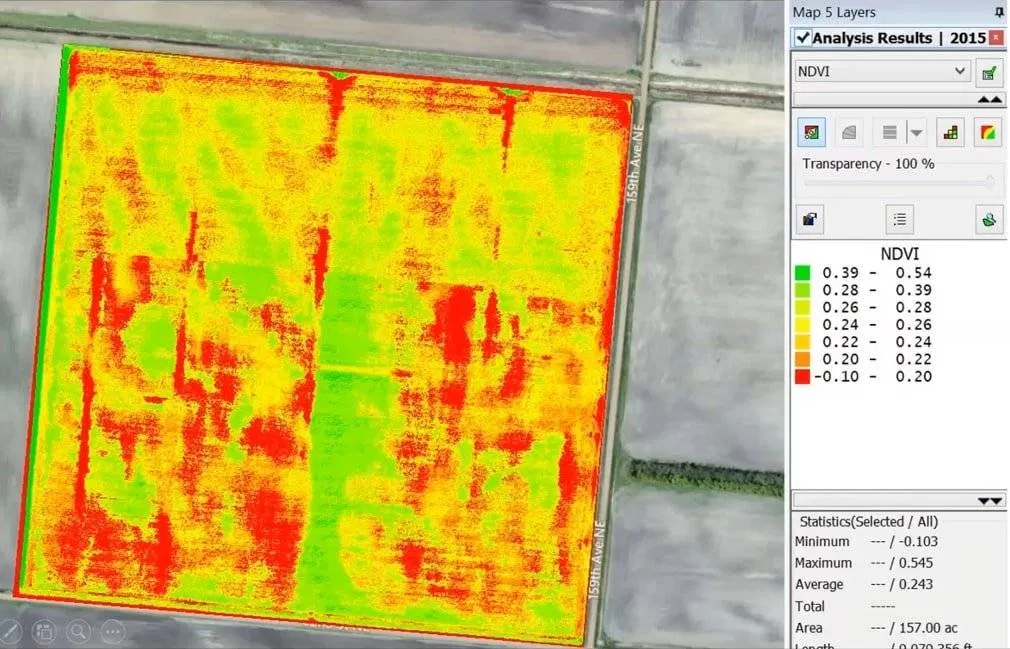Click the green checkmark edit icon beside NDVI
Image resolution: width=1010 pixels, height=649 pixels.
(x=988, y=72)
